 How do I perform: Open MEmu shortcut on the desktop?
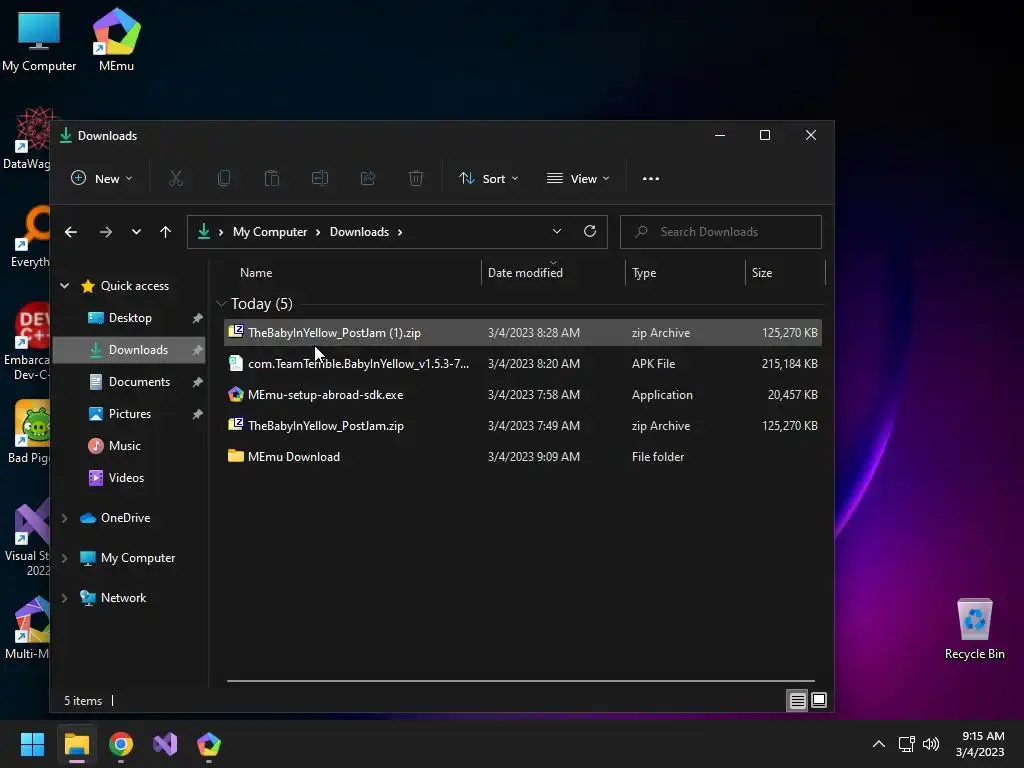[x=116, y=40]
